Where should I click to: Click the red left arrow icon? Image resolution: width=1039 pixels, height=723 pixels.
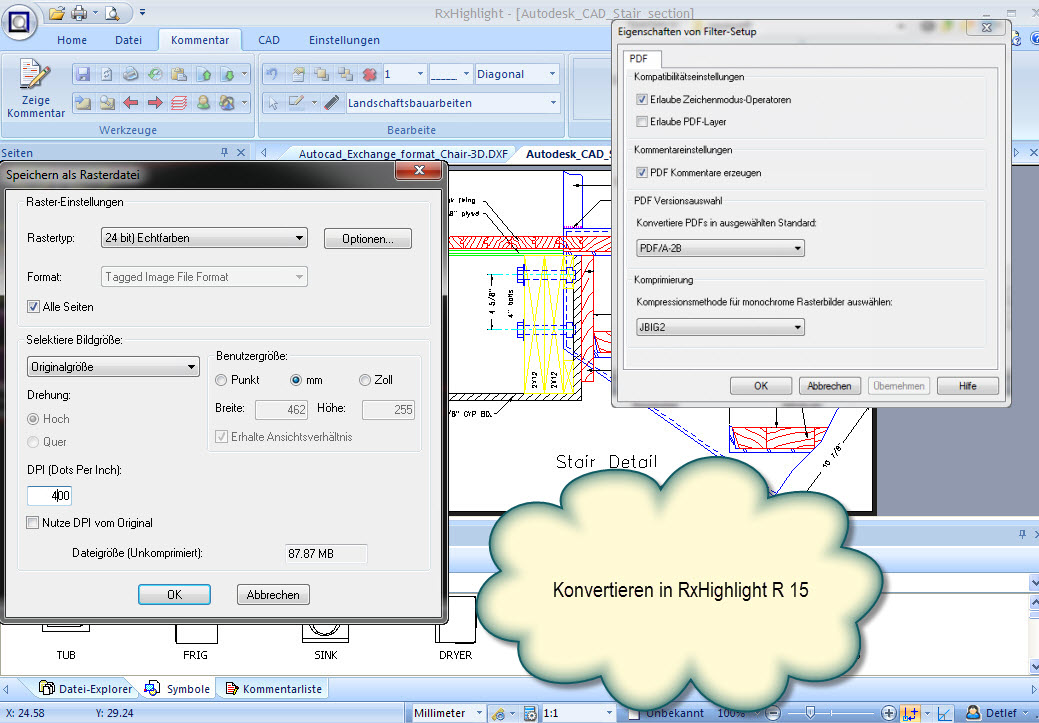131,103
